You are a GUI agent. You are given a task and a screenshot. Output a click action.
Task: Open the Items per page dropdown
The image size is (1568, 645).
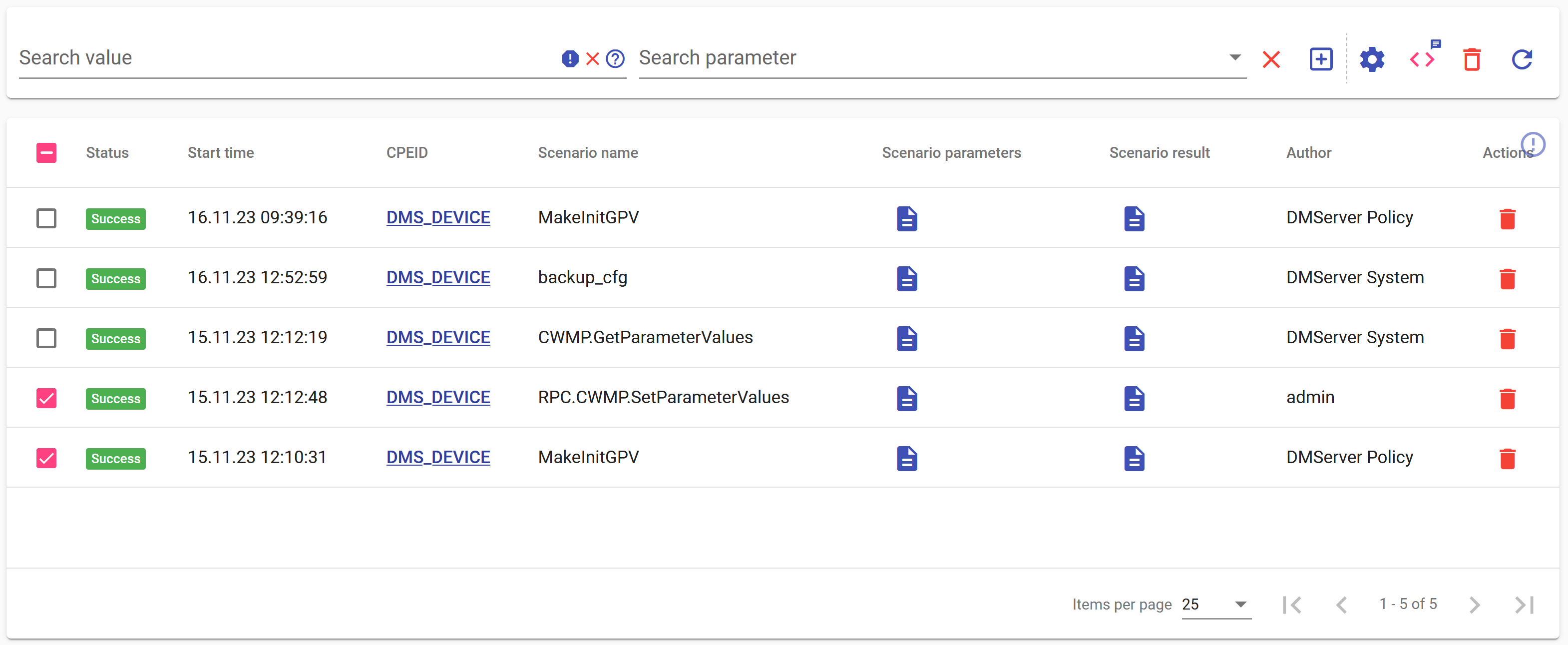[1215, 604]
